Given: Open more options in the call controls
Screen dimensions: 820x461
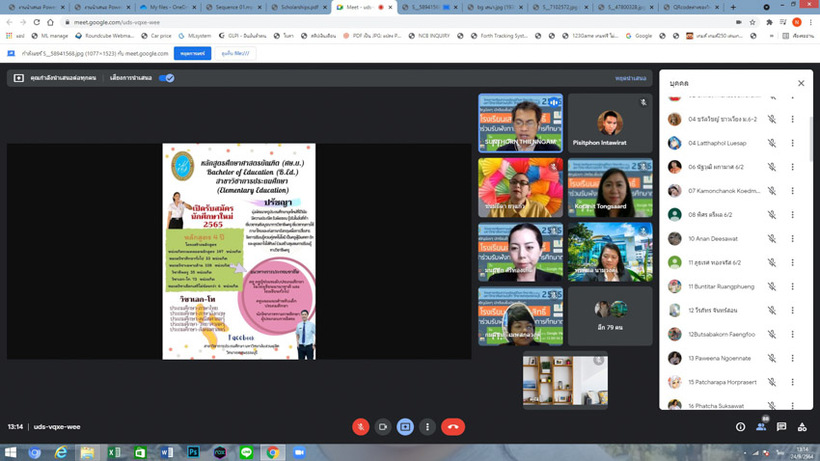Looking at the screenshot, I should click(x=427, y=427).
